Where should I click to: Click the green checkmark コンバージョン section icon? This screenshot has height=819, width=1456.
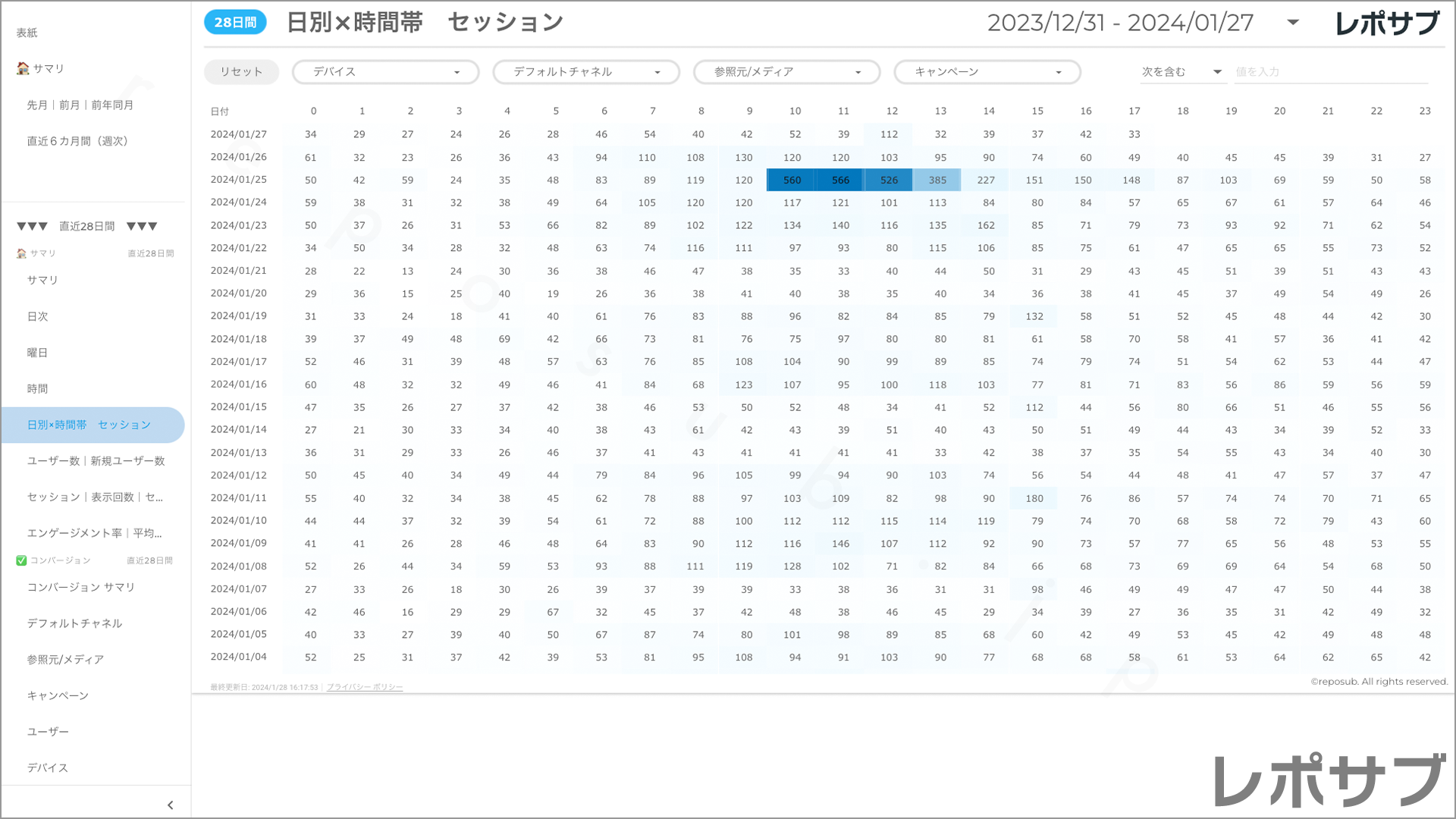21,560
